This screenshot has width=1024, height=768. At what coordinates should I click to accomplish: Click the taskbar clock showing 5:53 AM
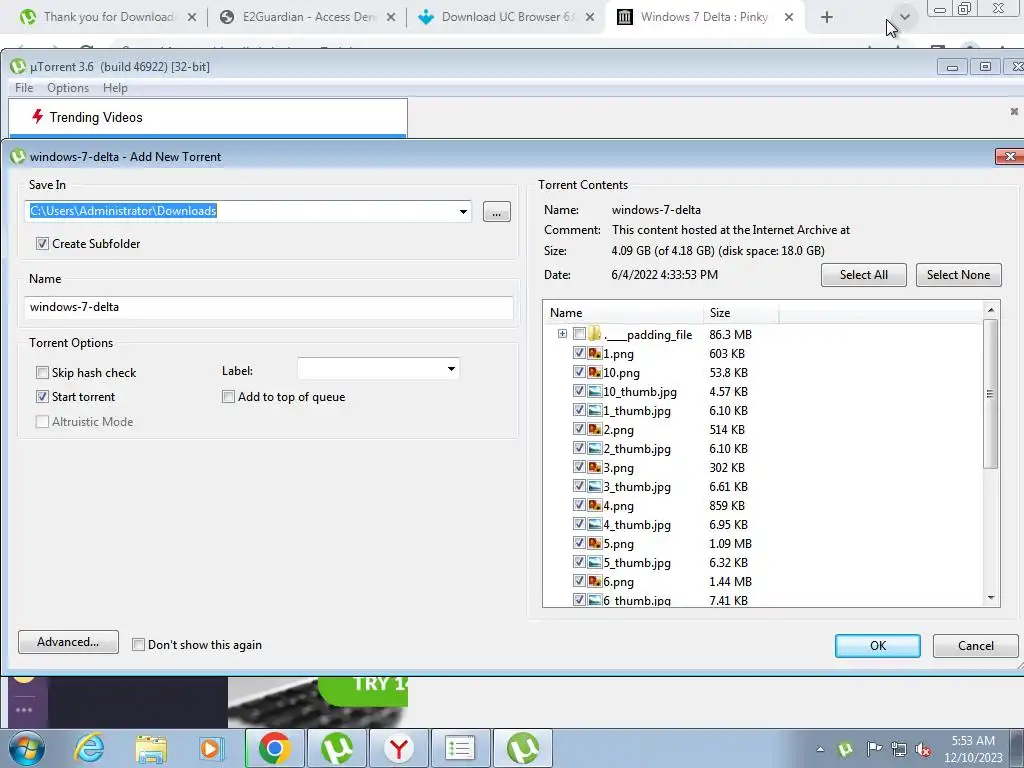[x=972, y=749]
